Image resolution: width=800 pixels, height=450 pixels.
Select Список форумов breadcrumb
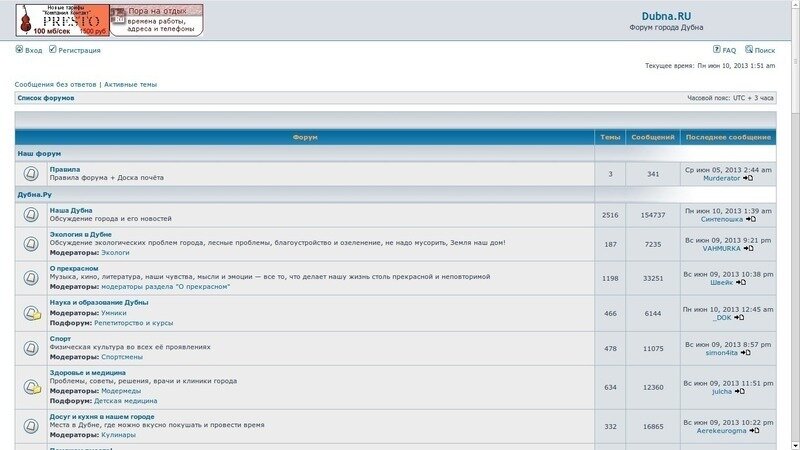tap(46, 98)
